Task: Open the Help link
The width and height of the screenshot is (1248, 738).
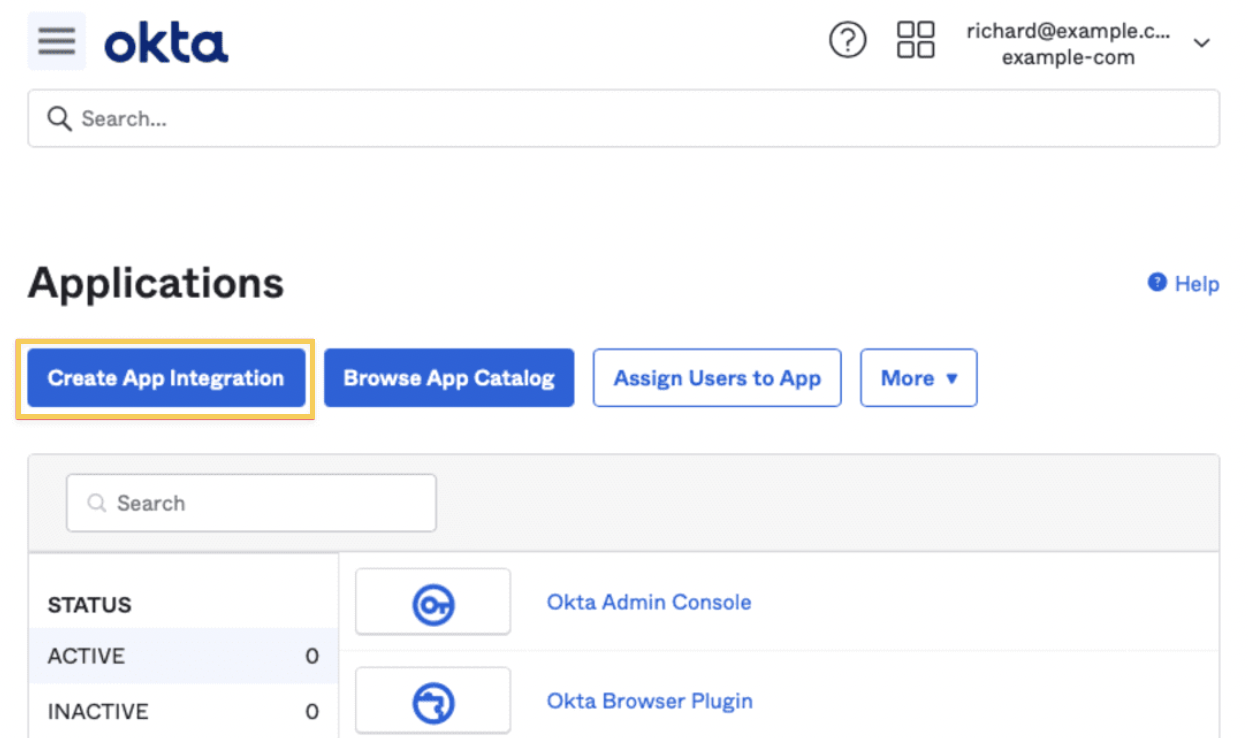Action: pos(1196,284)
